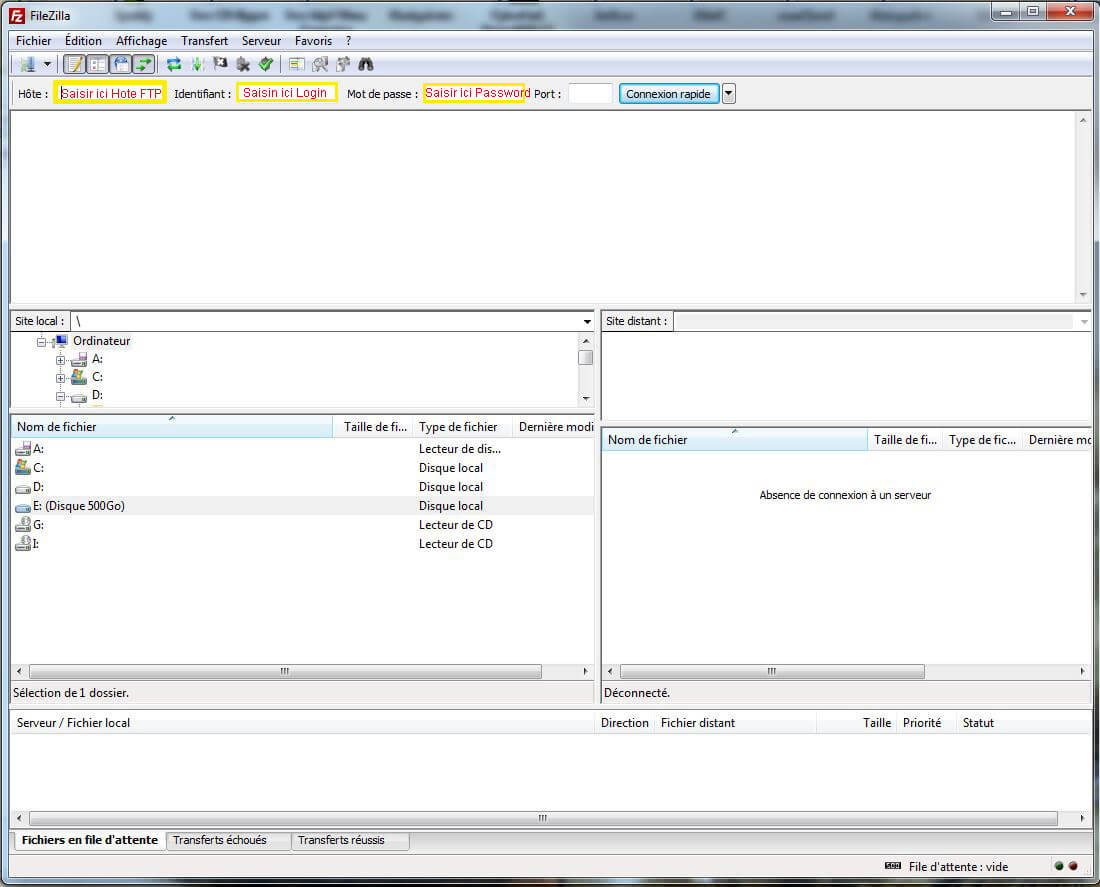Open the Fichier menu
Image resolution: width=1100 pixels, height=887 pixels.
pos(34,41)
